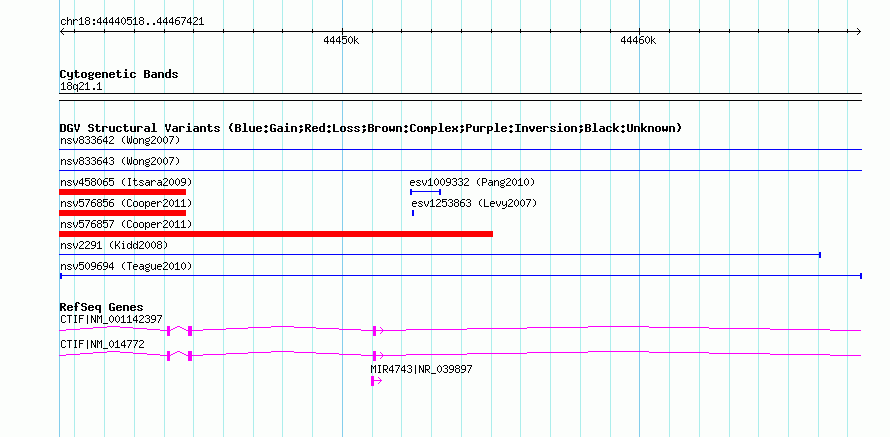Click the blue line under nsv2291
Viewport: 890px width, 437px height.
pos(440,255)
